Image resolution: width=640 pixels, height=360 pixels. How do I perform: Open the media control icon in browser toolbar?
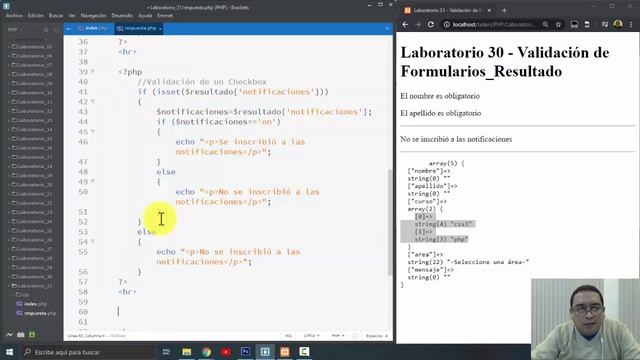604,24
